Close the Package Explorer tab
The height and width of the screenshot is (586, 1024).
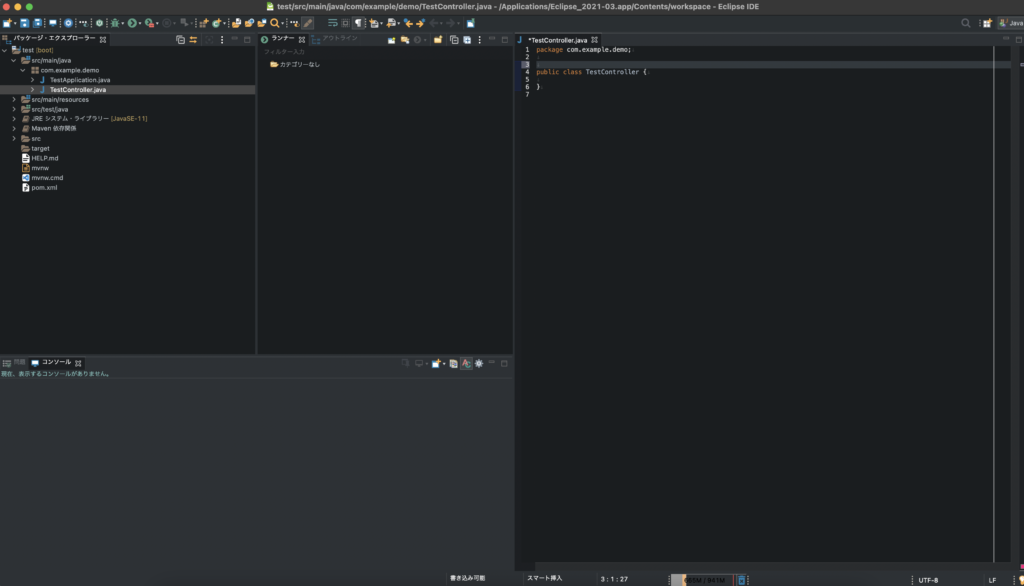[103, 40]
